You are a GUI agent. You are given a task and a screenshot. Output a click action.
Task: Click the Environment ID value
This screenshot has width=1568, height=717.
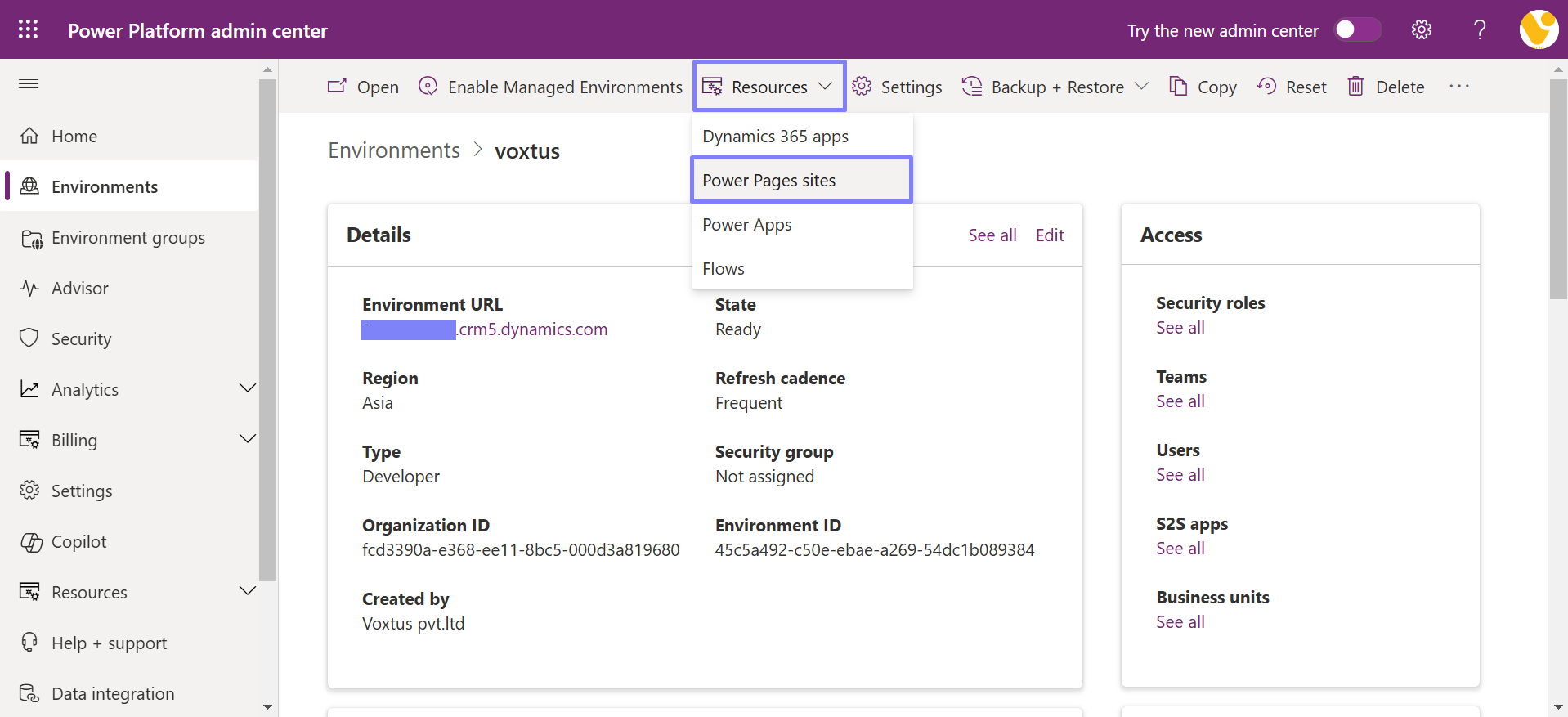[875, 550]
